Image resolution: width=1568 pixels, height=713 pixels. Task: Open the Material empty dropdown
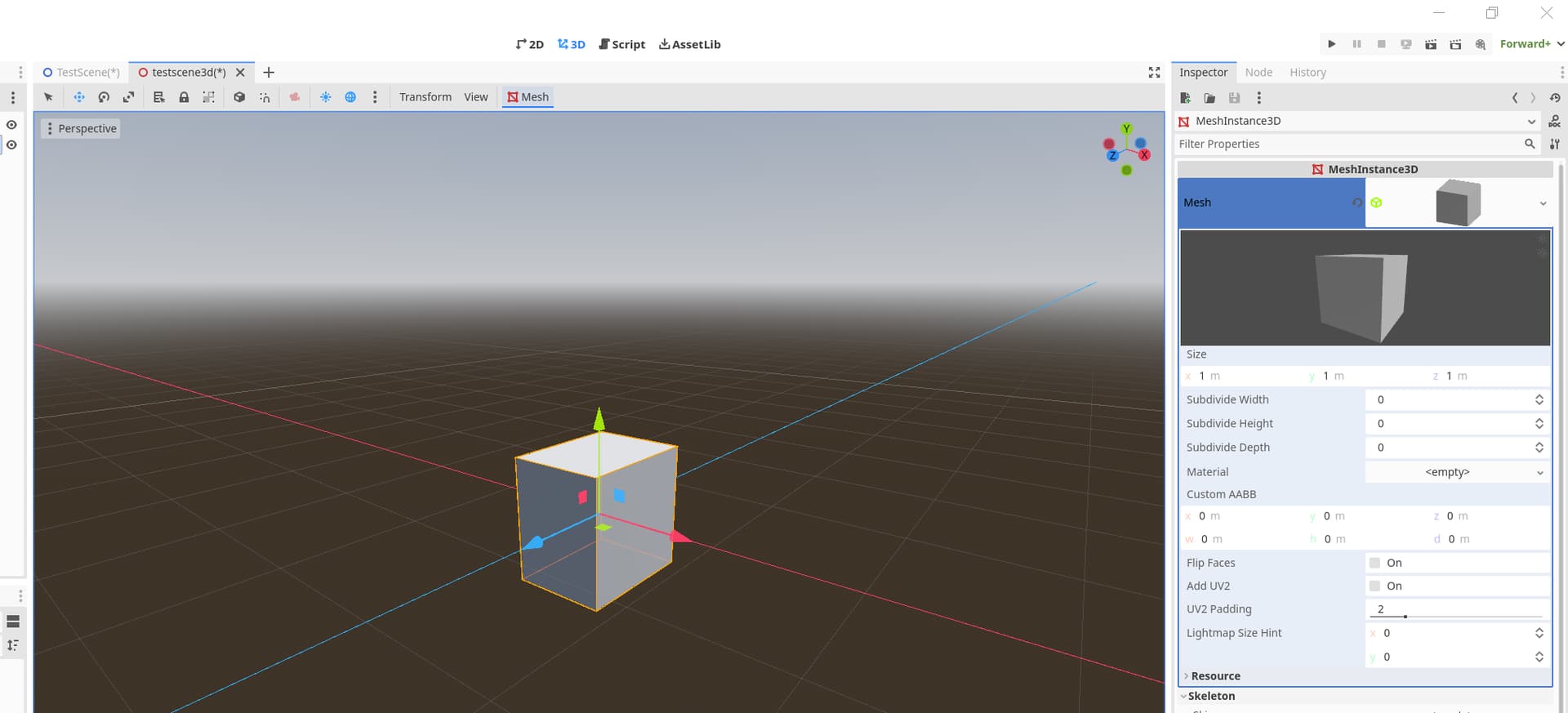[1457, 472]
